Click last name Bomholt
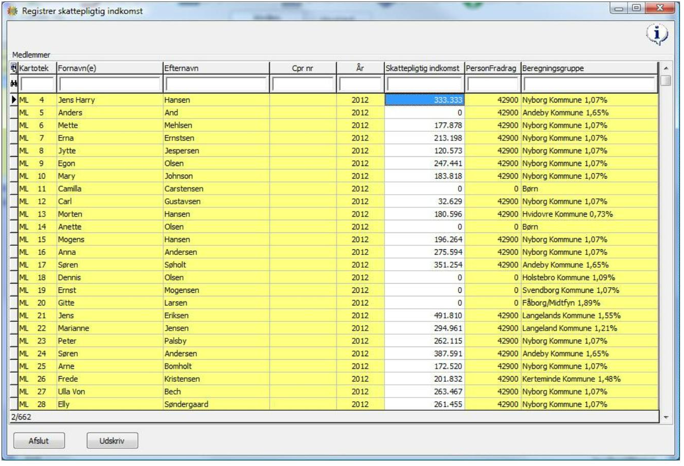684x466 pixels. click(x=178, y=366)
